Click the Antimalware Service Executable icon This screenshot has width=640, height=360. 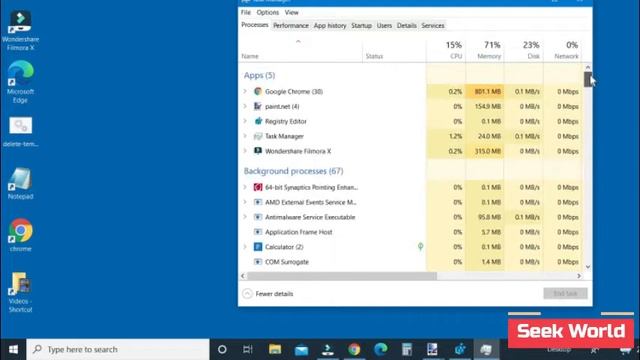(x=258, y=217)
